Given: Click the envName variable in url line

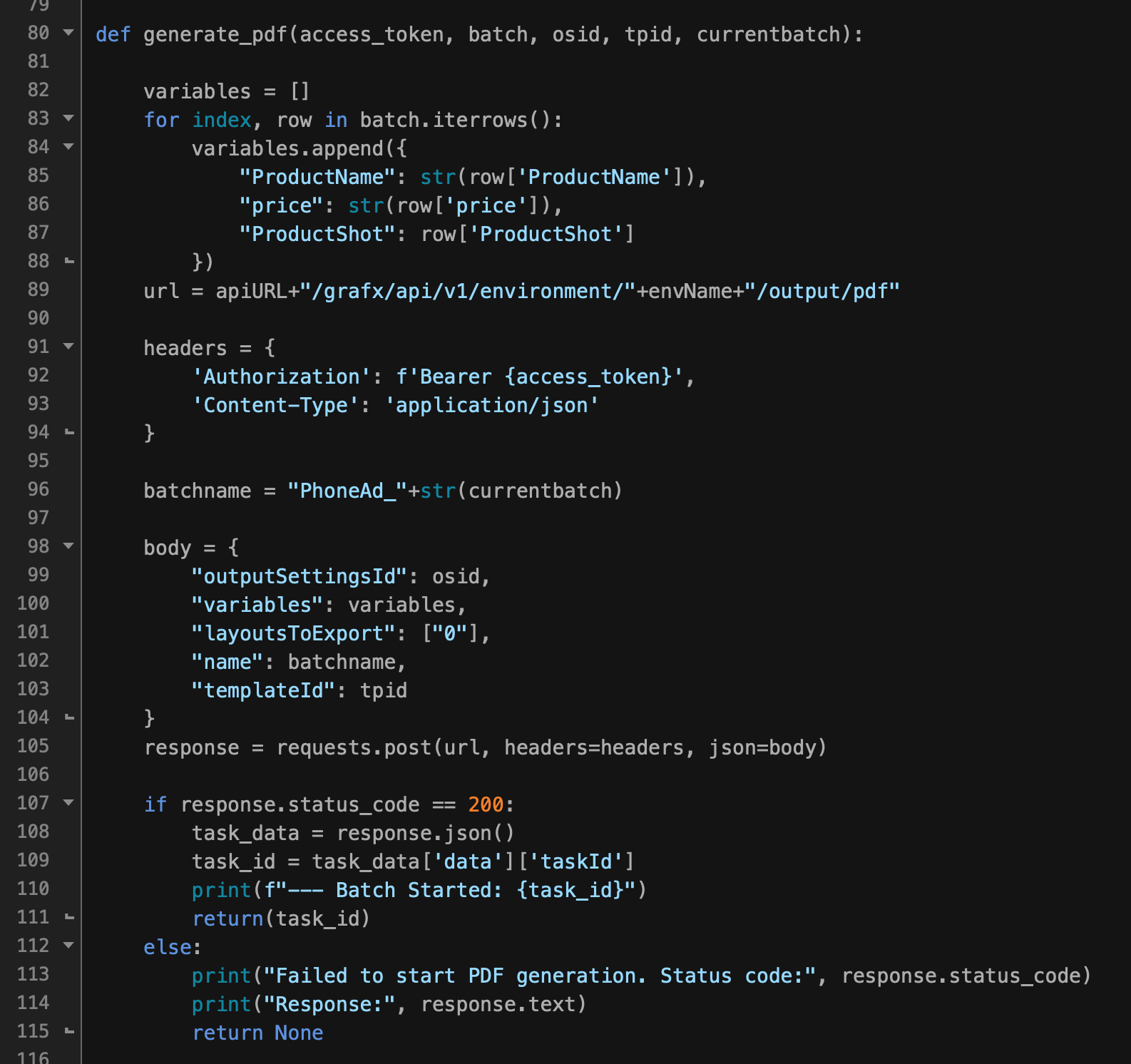Looking at the screenshot, I should click(x=690, y=291).
